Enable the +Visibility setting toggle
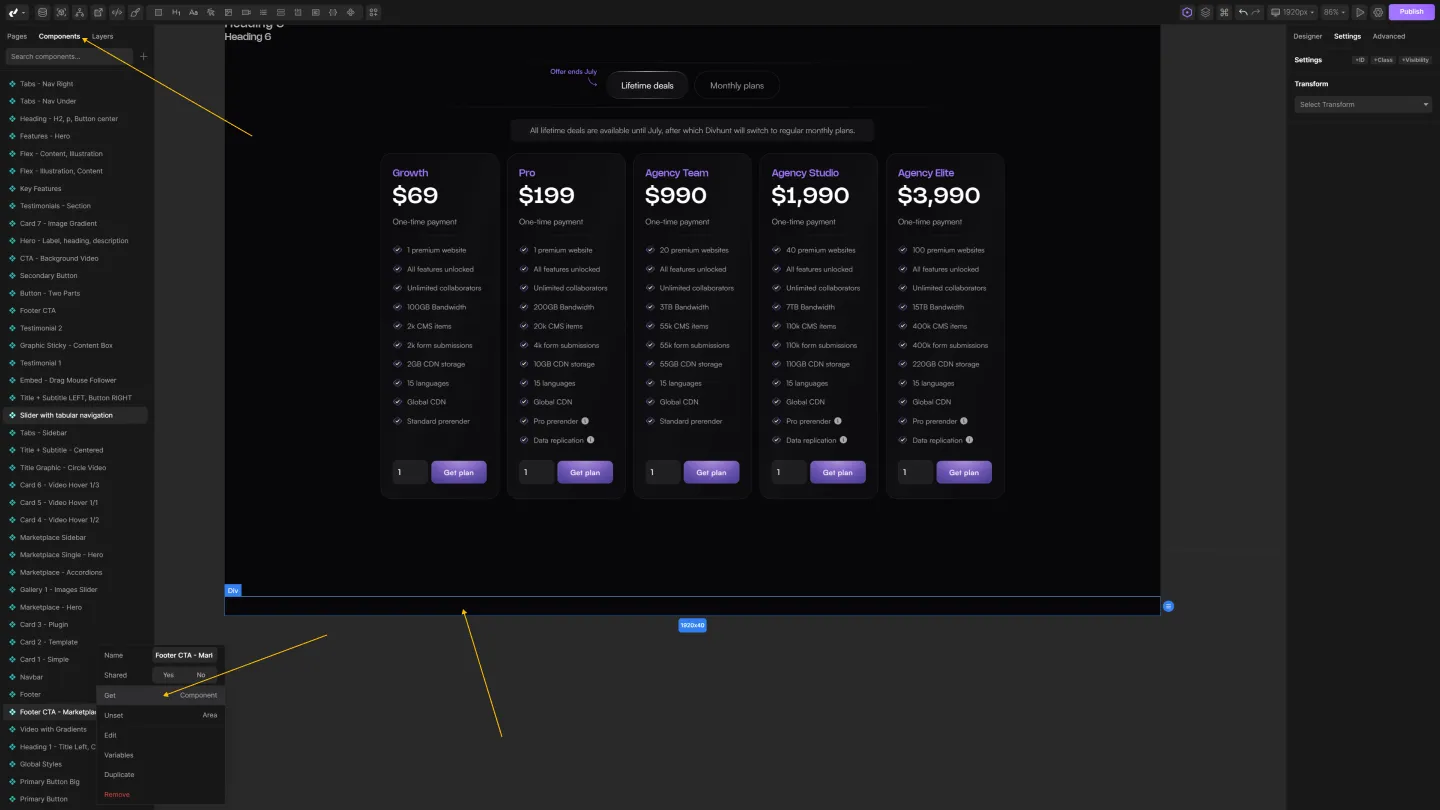Image resolution: width=1440 pixels, height=810 pixels. pos(1415,59)
